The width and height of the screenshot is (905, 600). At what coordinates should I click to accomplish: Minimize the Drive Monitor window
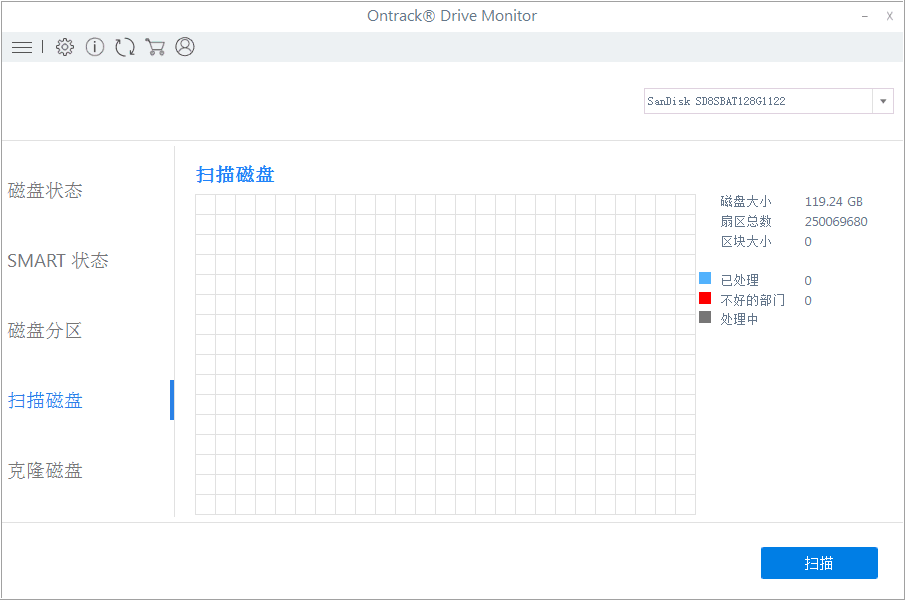click(x=865, y=17)
